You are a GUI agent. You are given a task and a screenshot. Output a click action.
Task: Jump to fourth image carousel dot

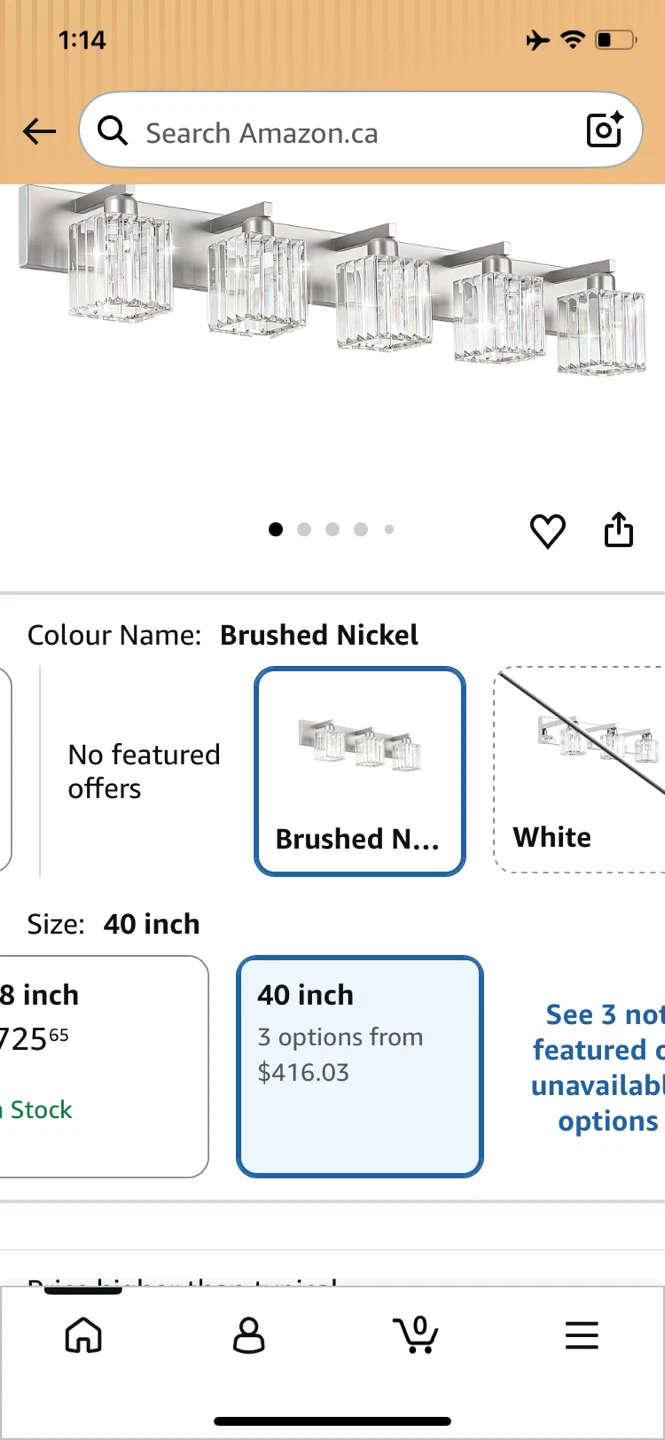tap(360, 530)
